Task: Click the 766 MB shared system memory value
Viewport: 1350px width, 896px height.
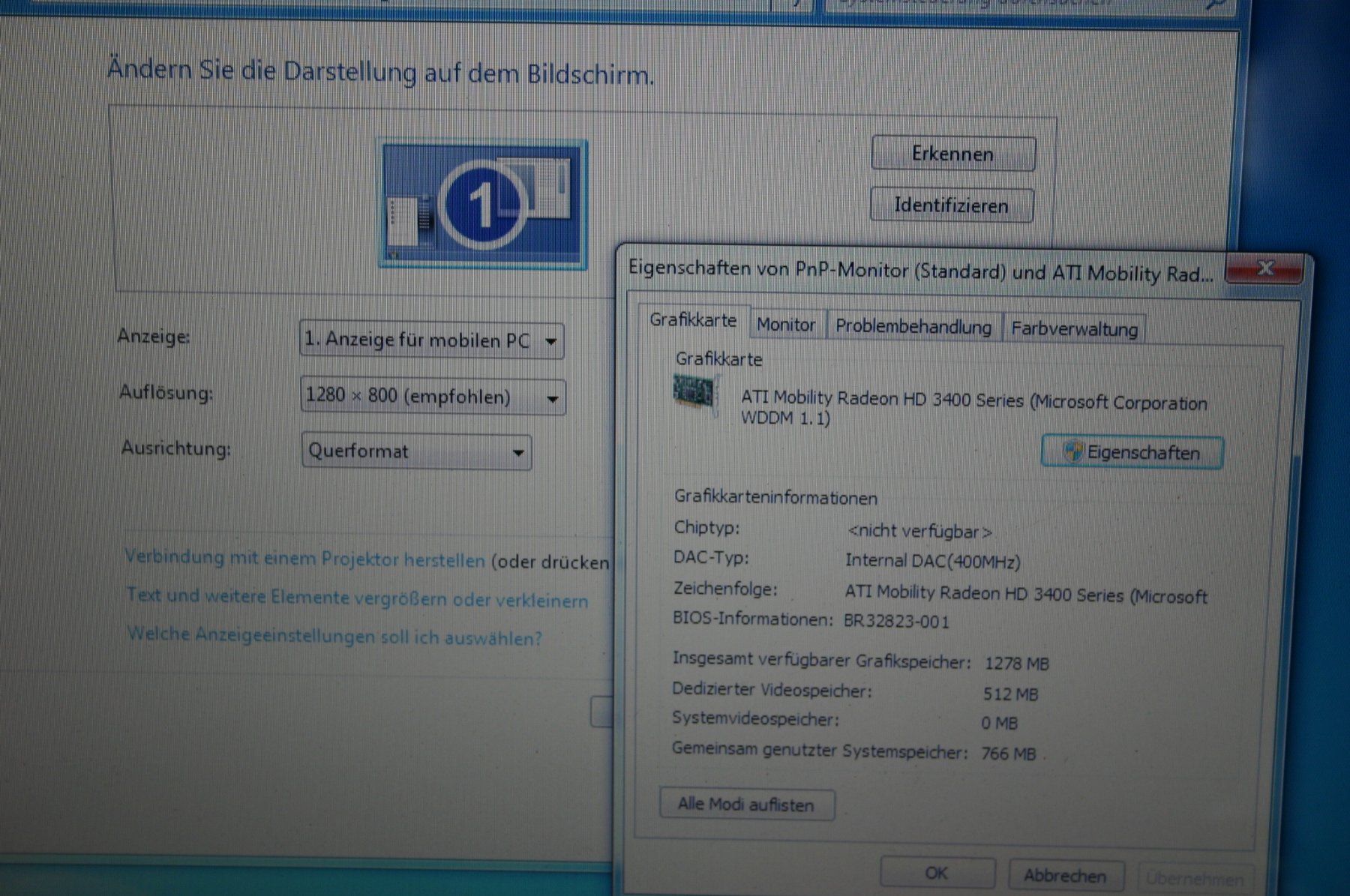Action: 1008,754
